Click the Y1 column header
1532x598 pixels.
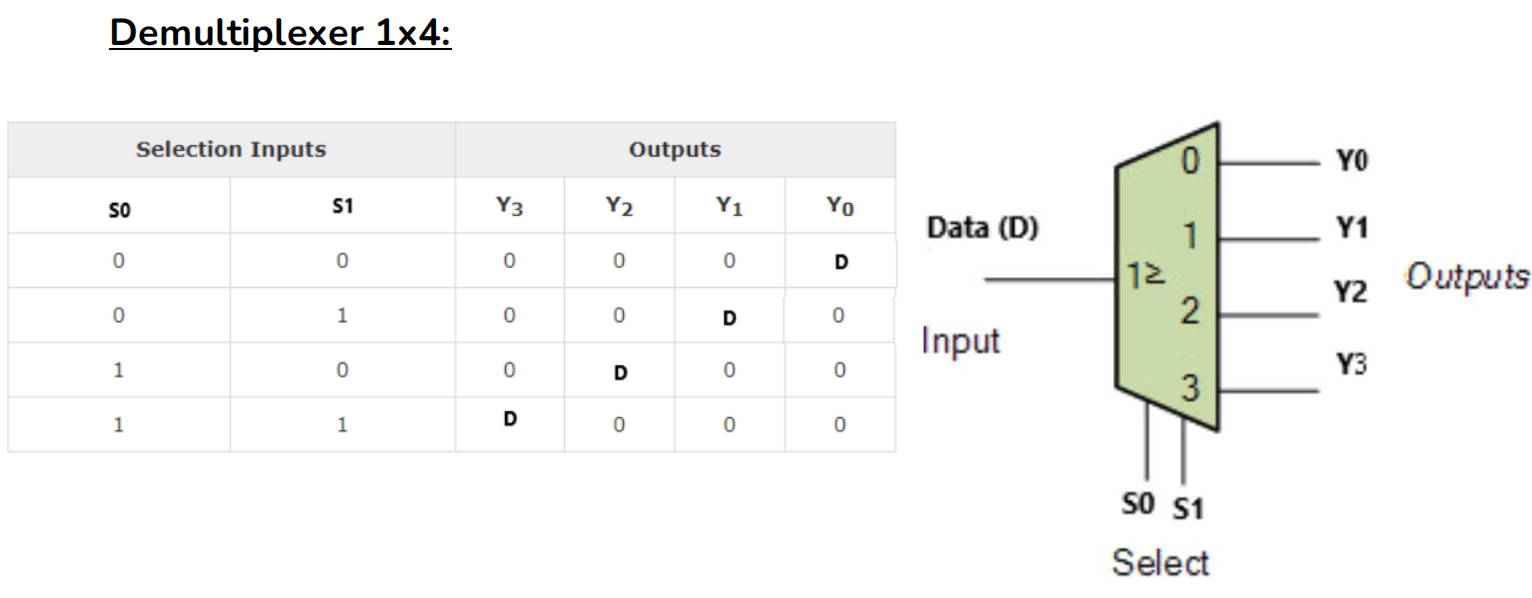pos(729,207)
